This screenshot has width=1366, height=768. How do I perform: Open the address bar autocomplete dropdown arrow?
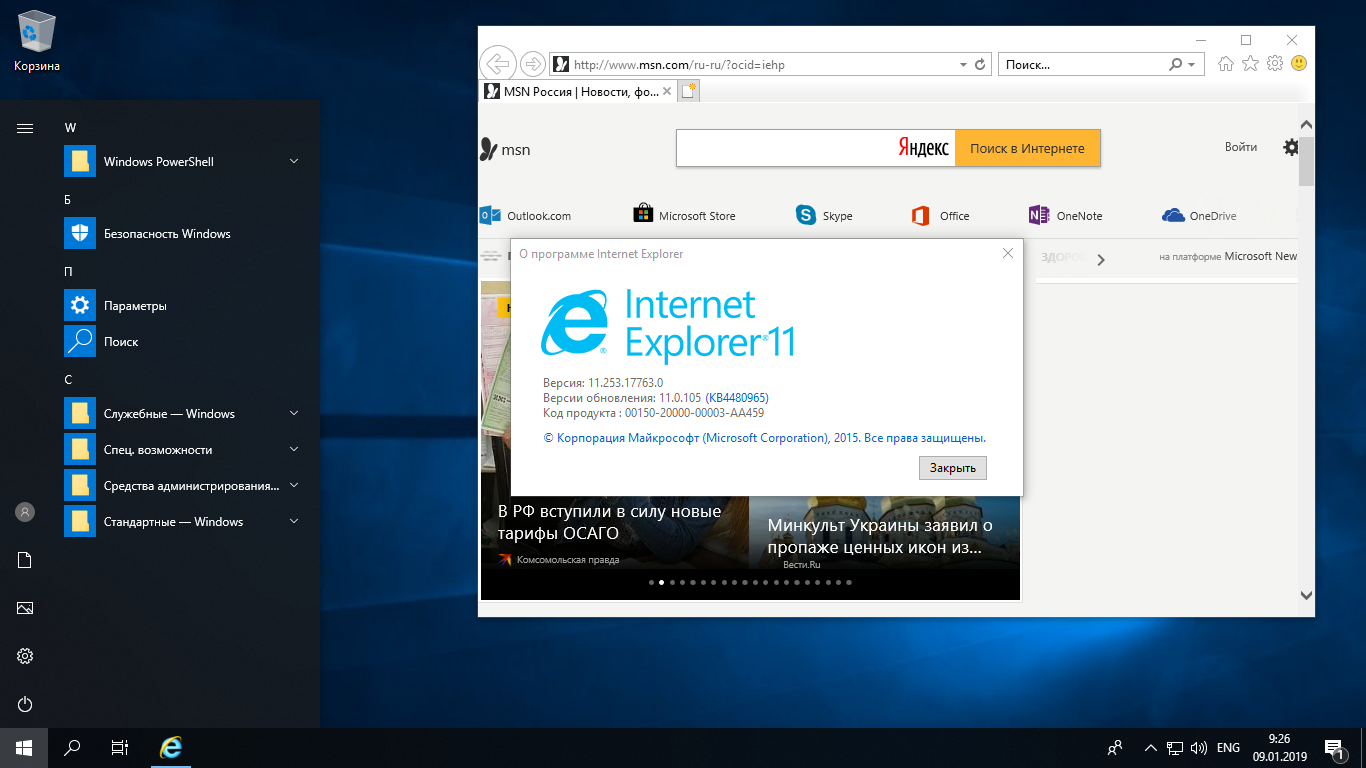point(964,65)
